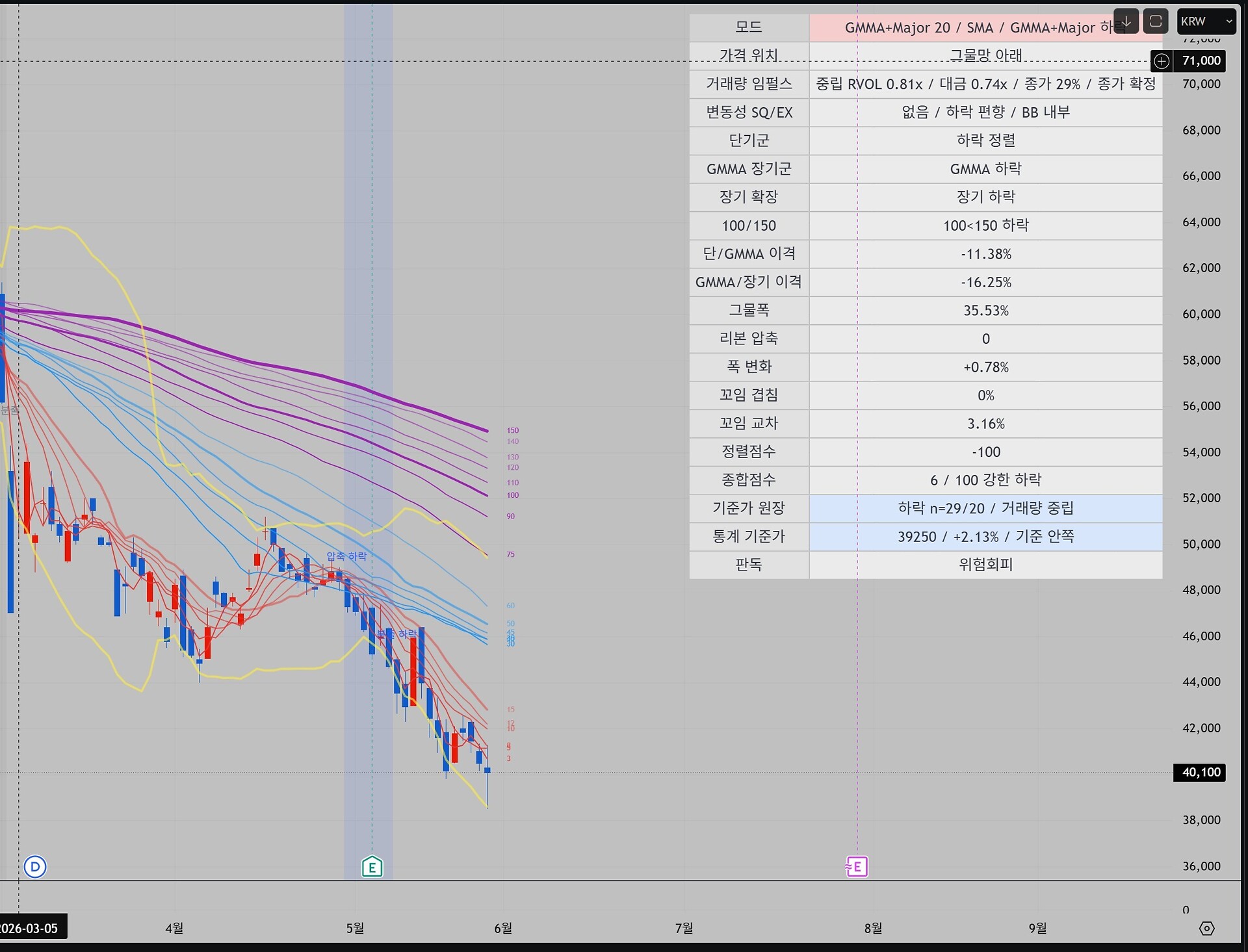Viewport: 1248px width, 952px height.
Task: Toggle fullscreen with the square frame icon
Action: click(x=1156, y=21)
